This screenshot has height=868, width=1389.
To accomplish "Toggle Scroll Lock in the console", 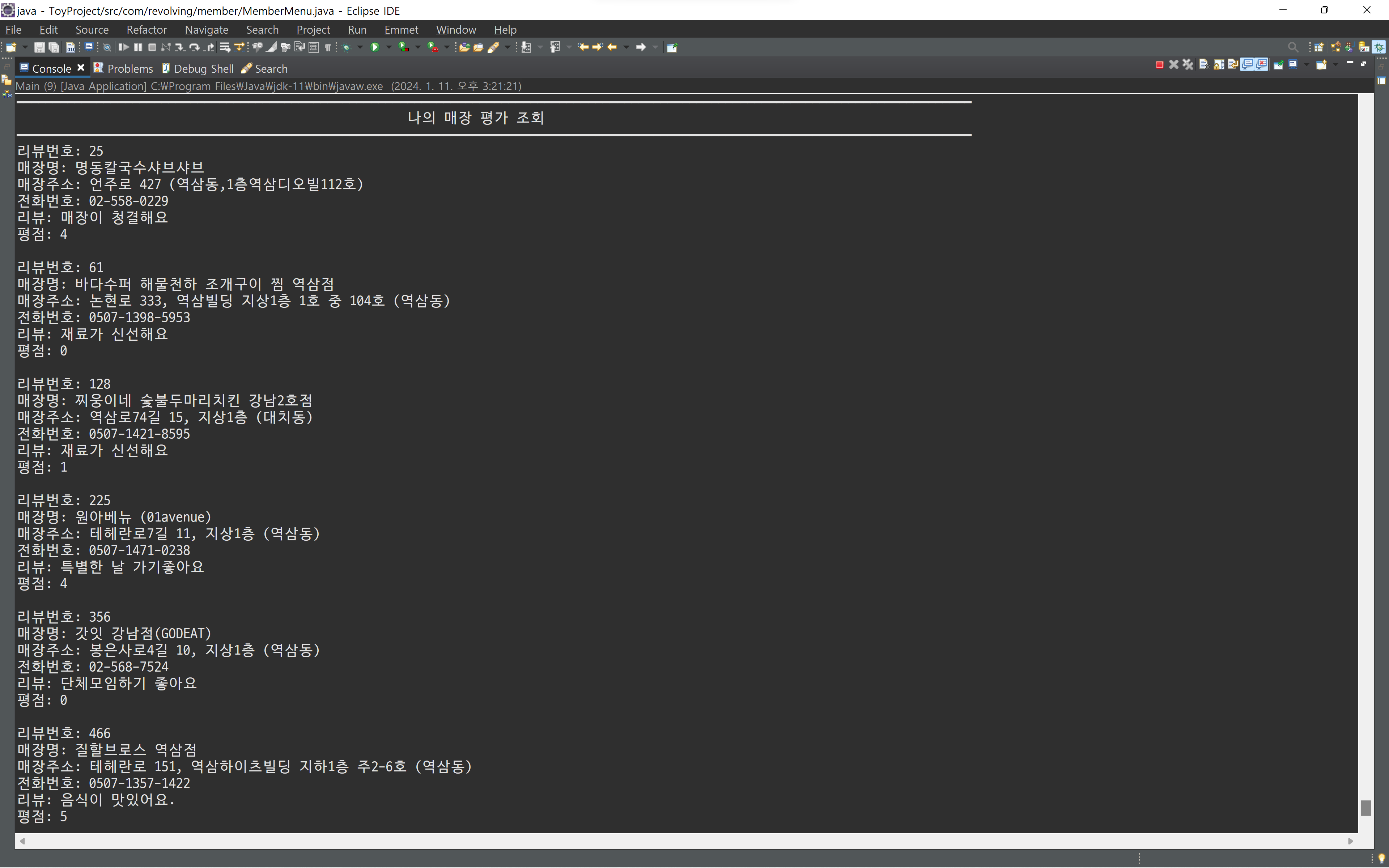I will tap(1219, 64).
